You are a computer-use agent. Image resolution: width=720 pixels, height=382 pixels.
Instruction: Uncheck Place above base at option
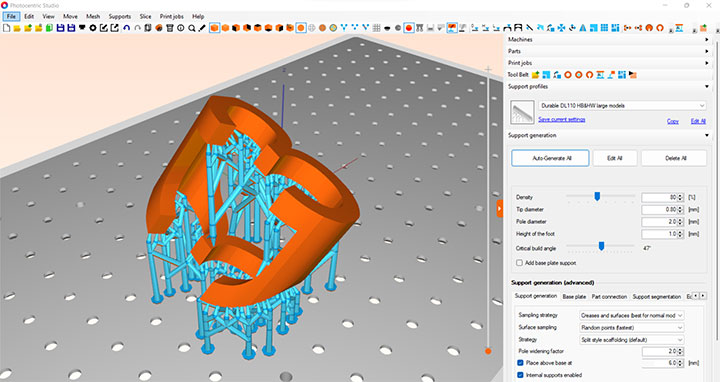tap(520, 363)
